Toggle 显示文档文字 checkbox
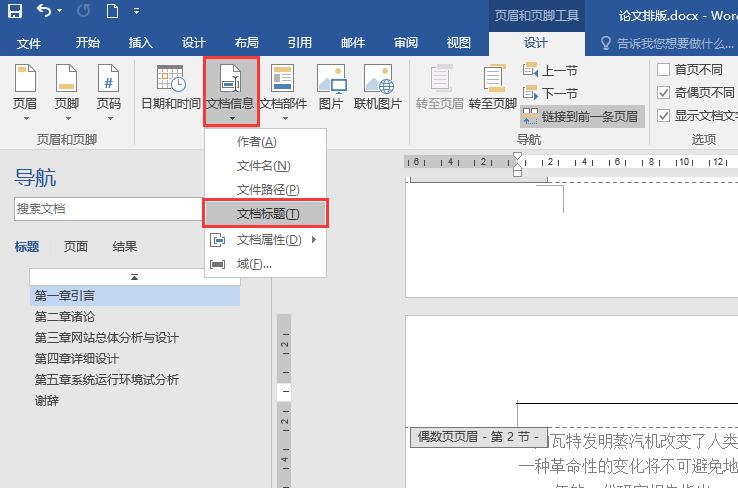This screenshot has height=488, width=738. (664, 116)
